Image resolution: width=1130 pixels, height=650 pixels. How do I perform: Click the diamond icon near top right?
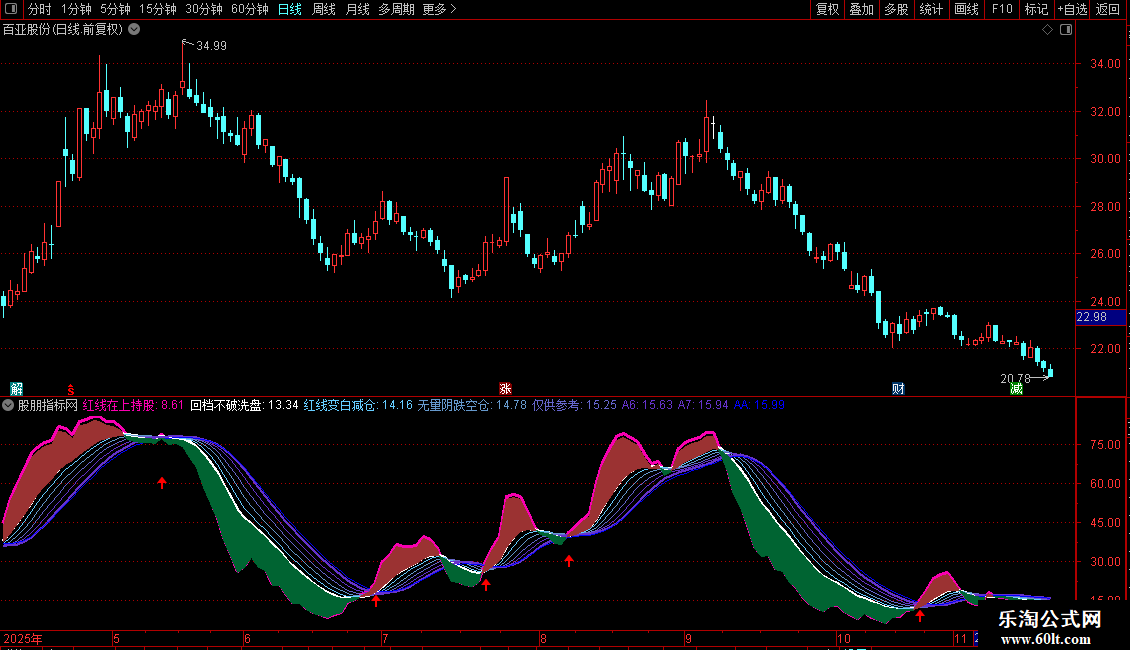pos(1047,30)
